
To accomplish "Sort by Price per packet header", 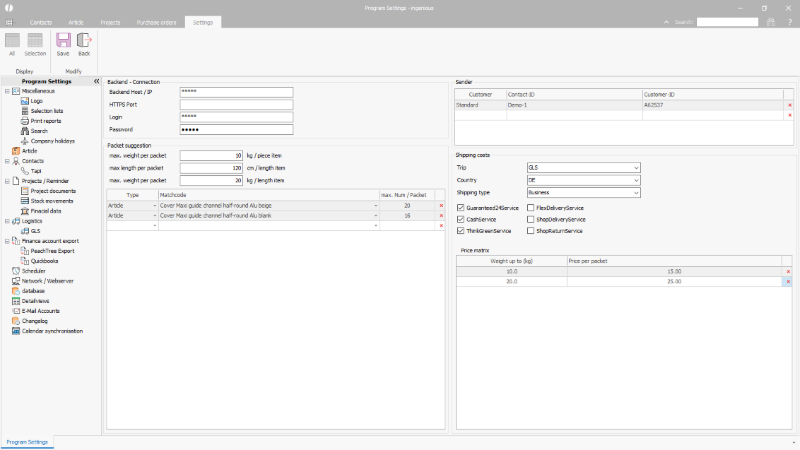I will tap(674, 261).
